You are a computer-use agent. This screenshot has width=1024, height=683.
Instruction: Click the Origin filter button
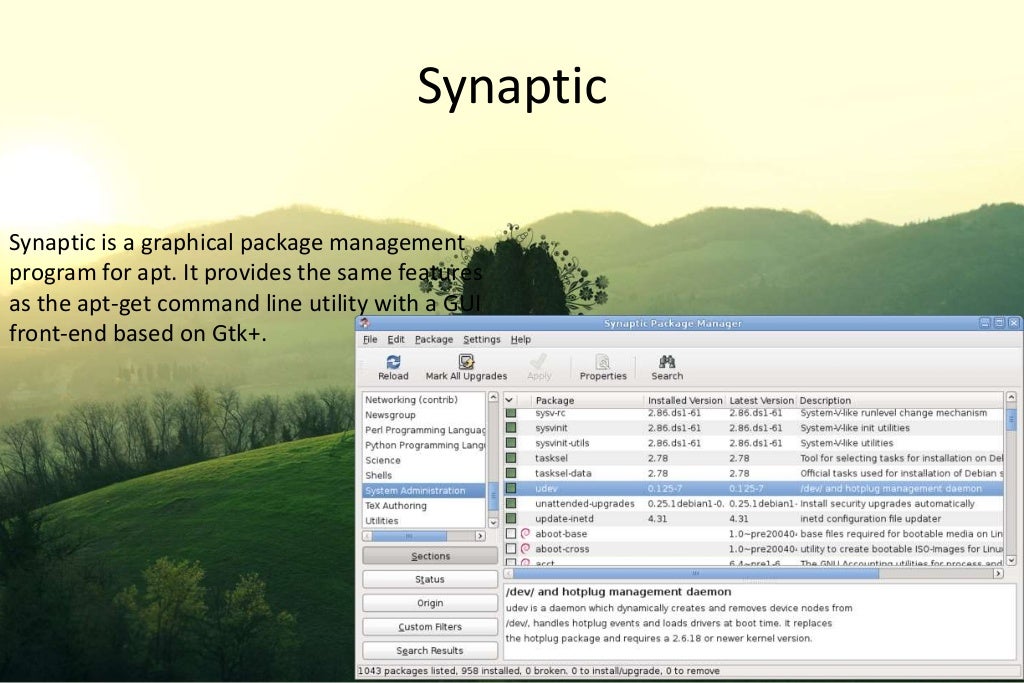[430, 603]
